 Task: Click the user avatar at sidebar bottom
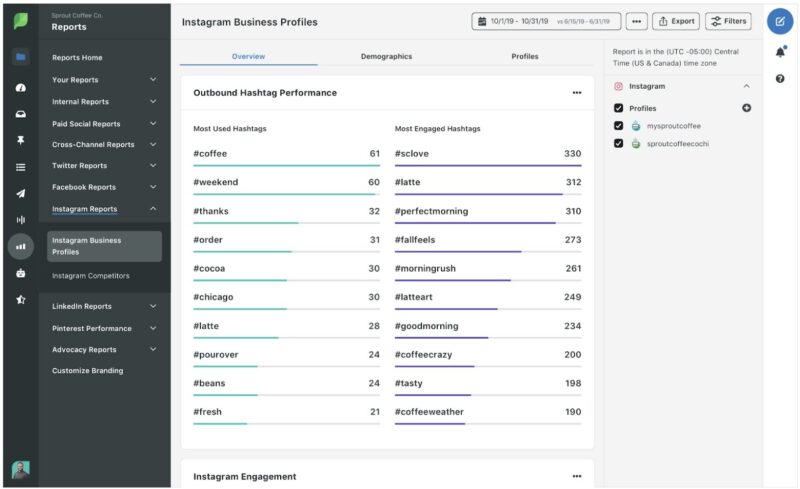click(20, 470)
